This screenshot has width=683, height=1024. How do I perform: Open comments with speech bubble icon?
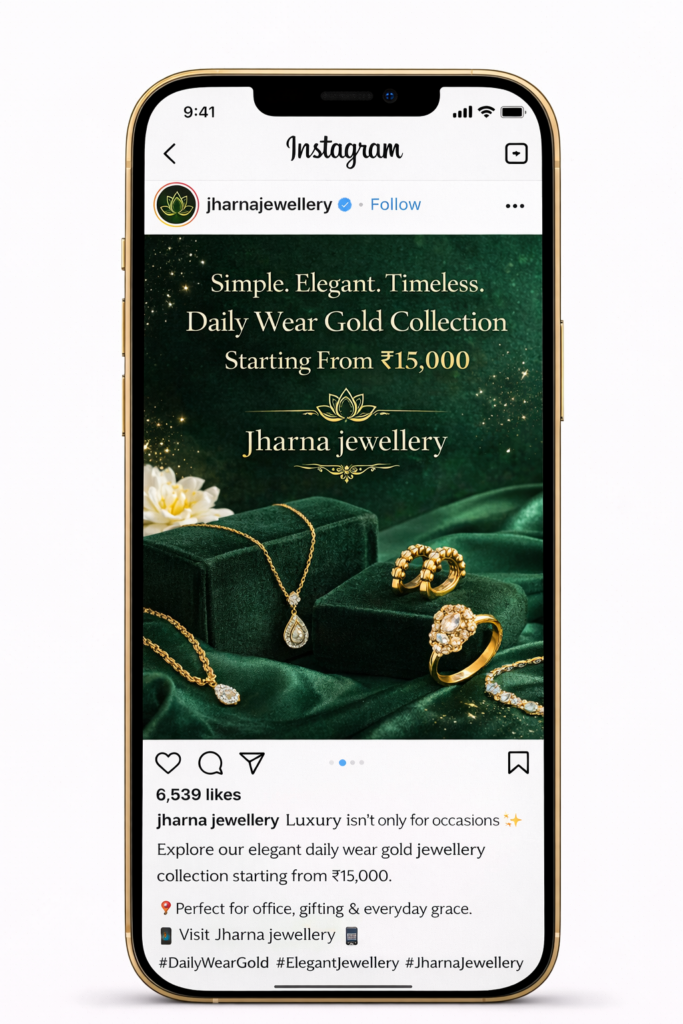(210, 763)
